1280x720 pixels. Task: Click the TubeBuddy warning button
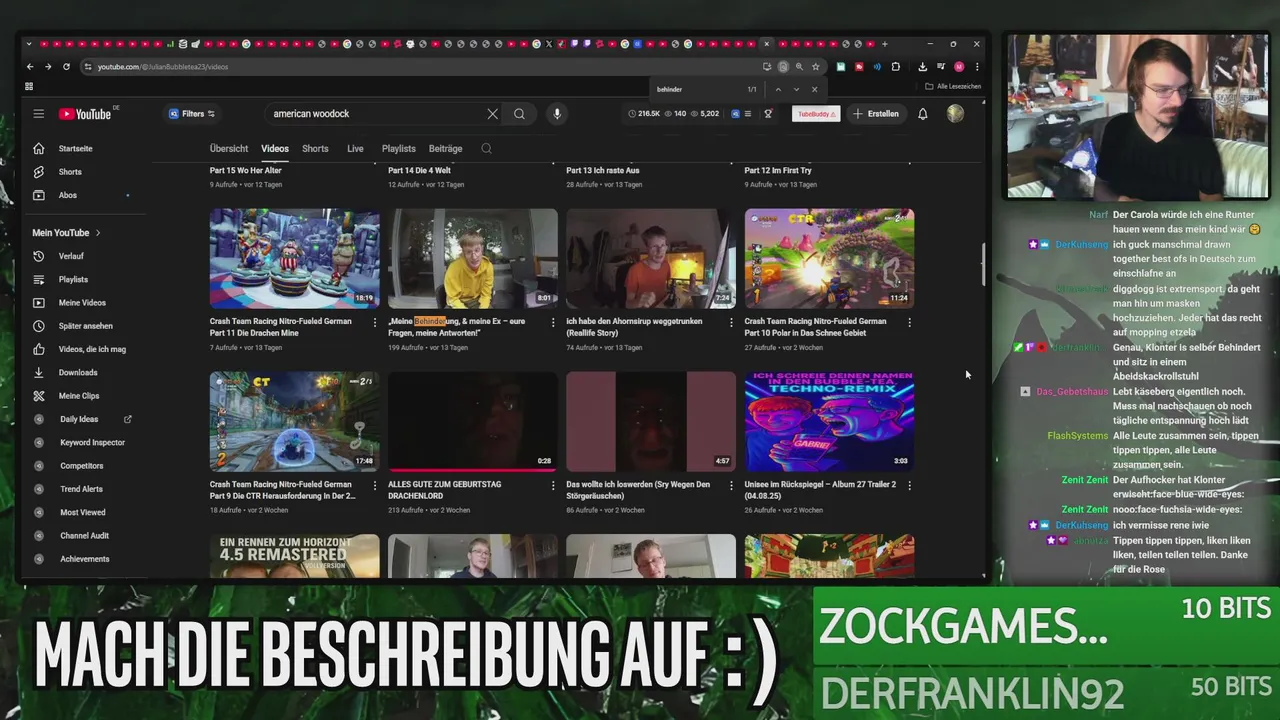click(816, 114)
